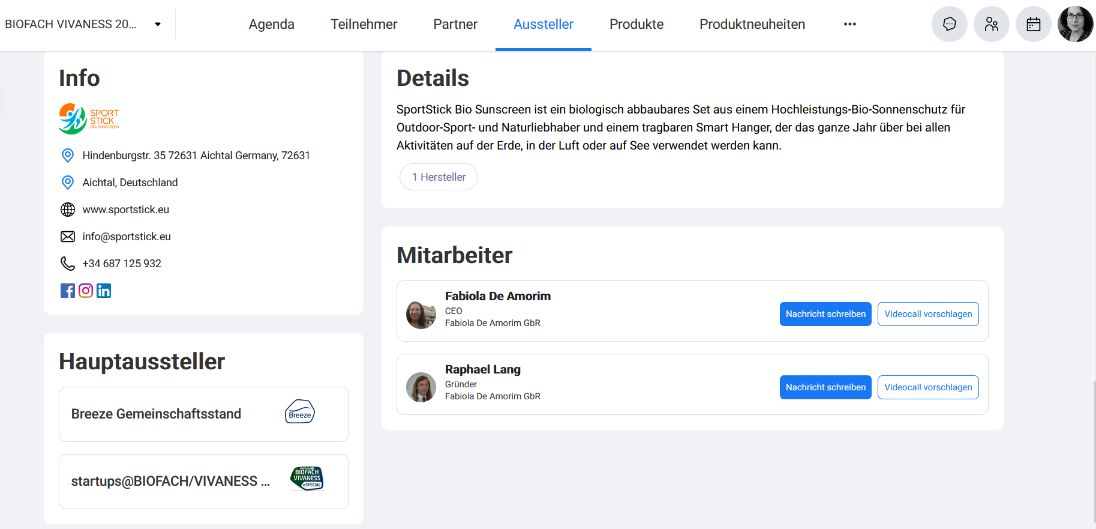Open SportStick Instagram profile icon
This screenshot has height=529, width=1096.
point(86,291)
